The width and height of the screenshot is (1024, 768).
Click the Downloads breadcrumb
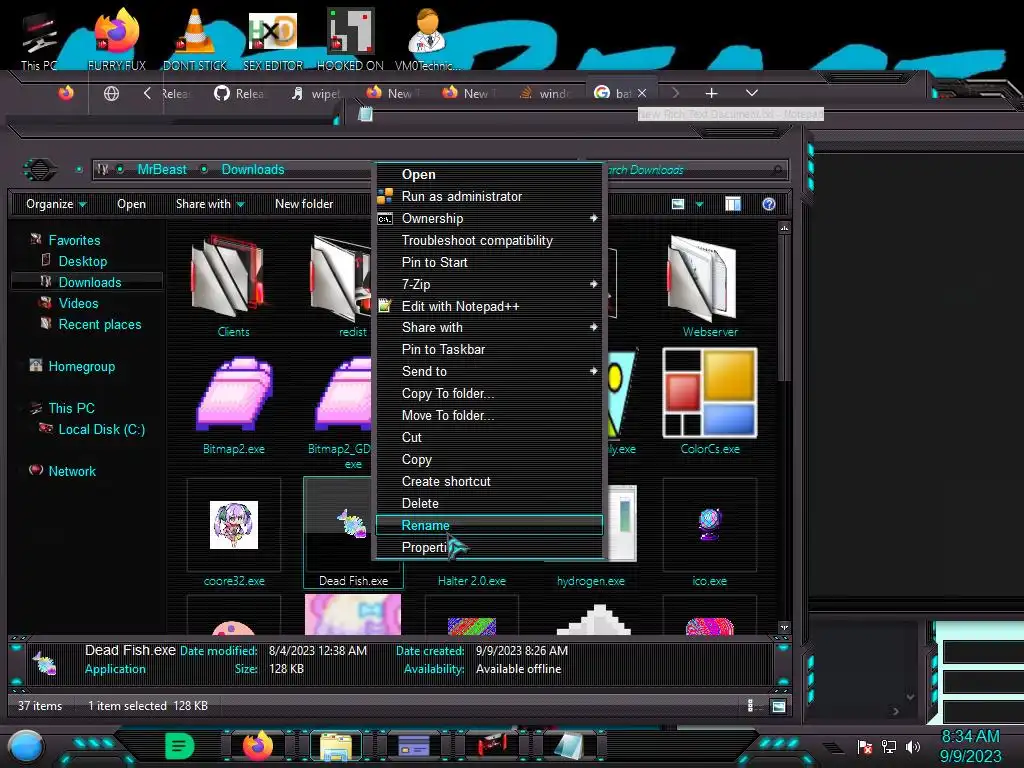253,170
